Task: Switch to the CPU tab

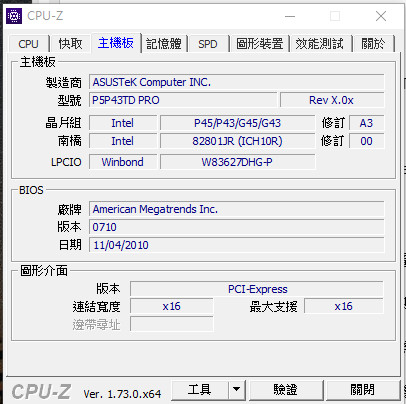Action: coord(29,44)
